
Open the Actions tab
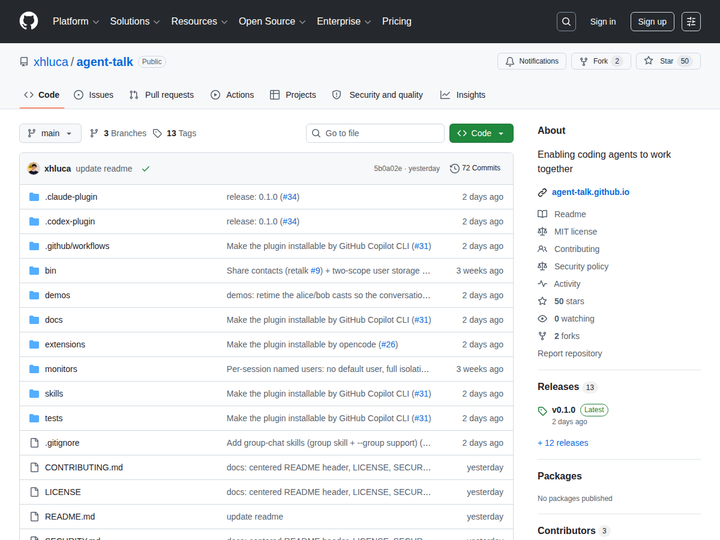pyautogui.click(x=232, y=95)
